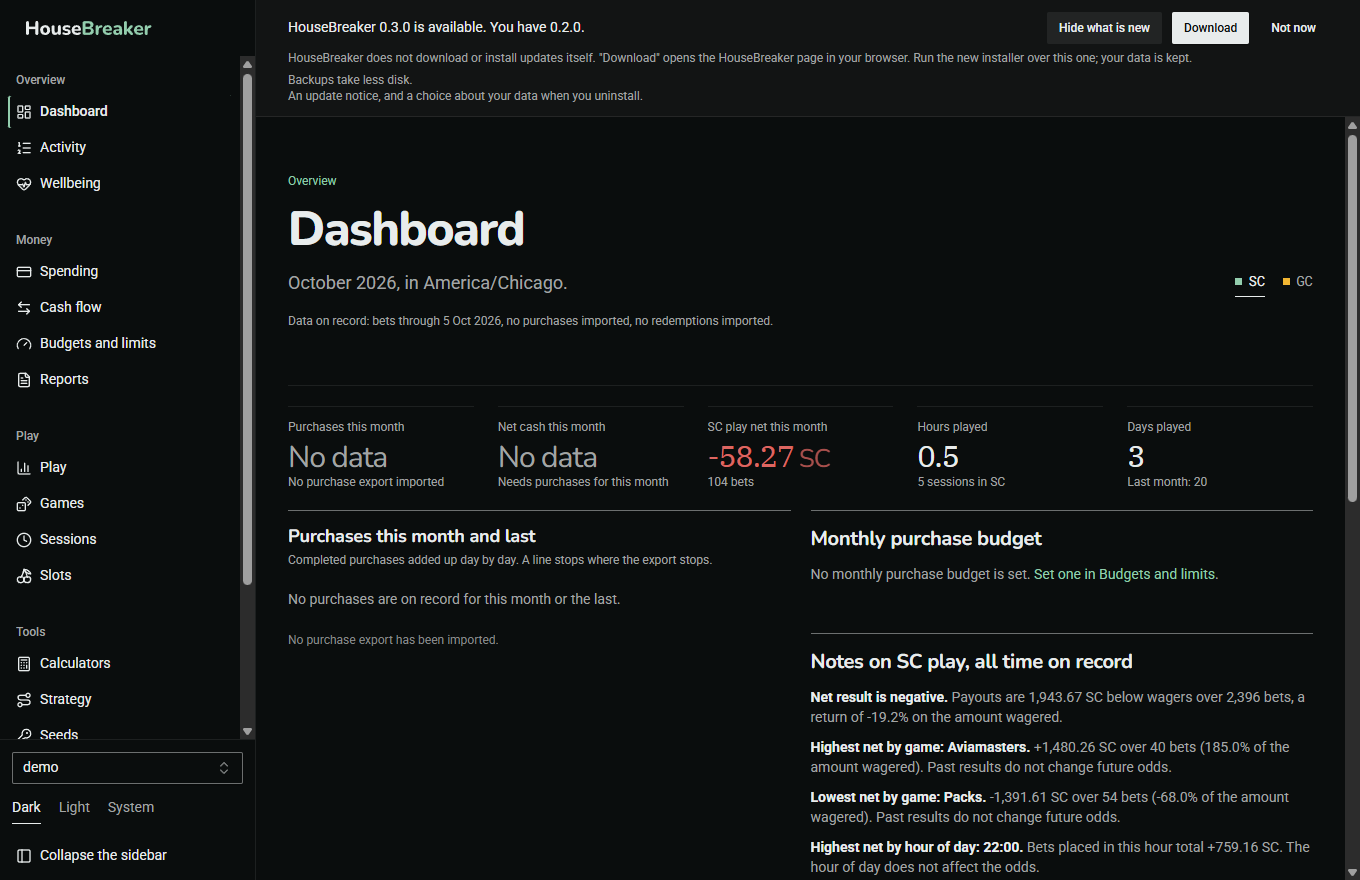Click the Spending card icon
This screenshot has width=1360, height=880.
pos(24,271)
